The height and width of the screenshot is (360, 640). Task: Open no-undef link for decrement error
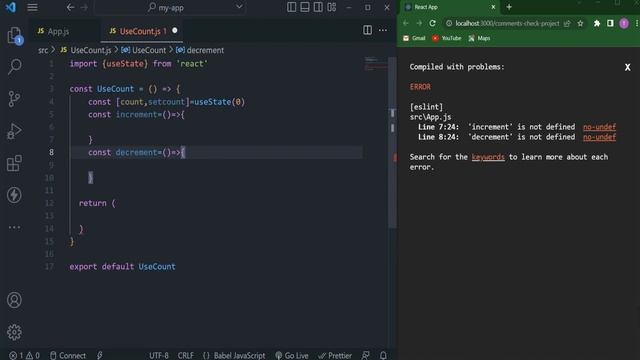599,137
